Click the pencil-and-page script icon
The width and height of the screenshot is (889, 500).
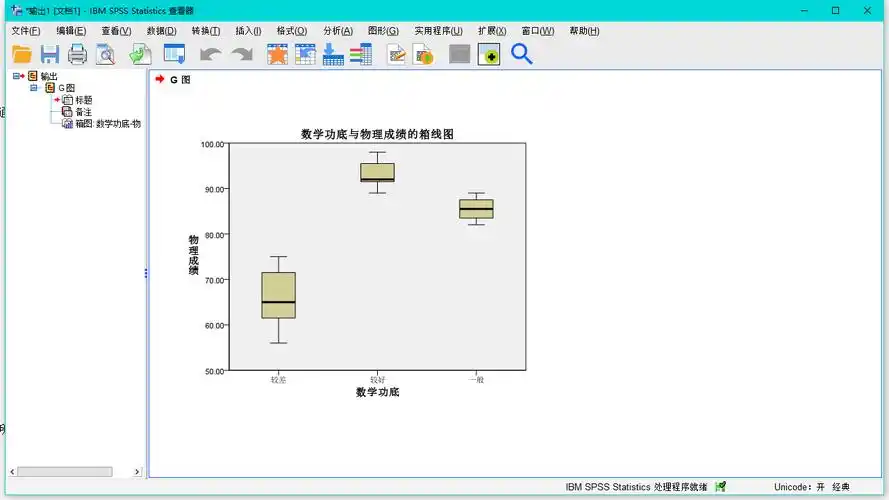396,54
